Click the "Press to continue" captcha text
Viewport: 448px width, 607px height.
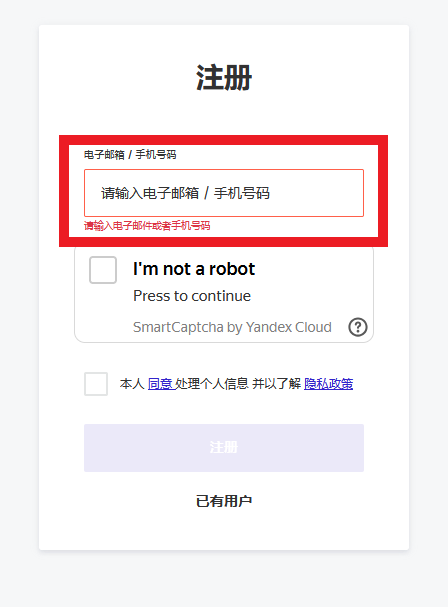[x=192, y=296]
